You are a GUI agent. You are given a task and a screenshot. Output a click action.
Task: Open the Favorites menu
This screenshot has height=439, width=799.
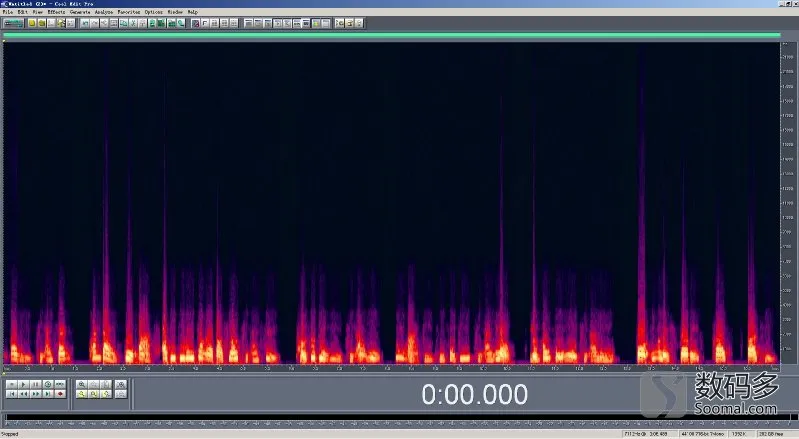128,12
